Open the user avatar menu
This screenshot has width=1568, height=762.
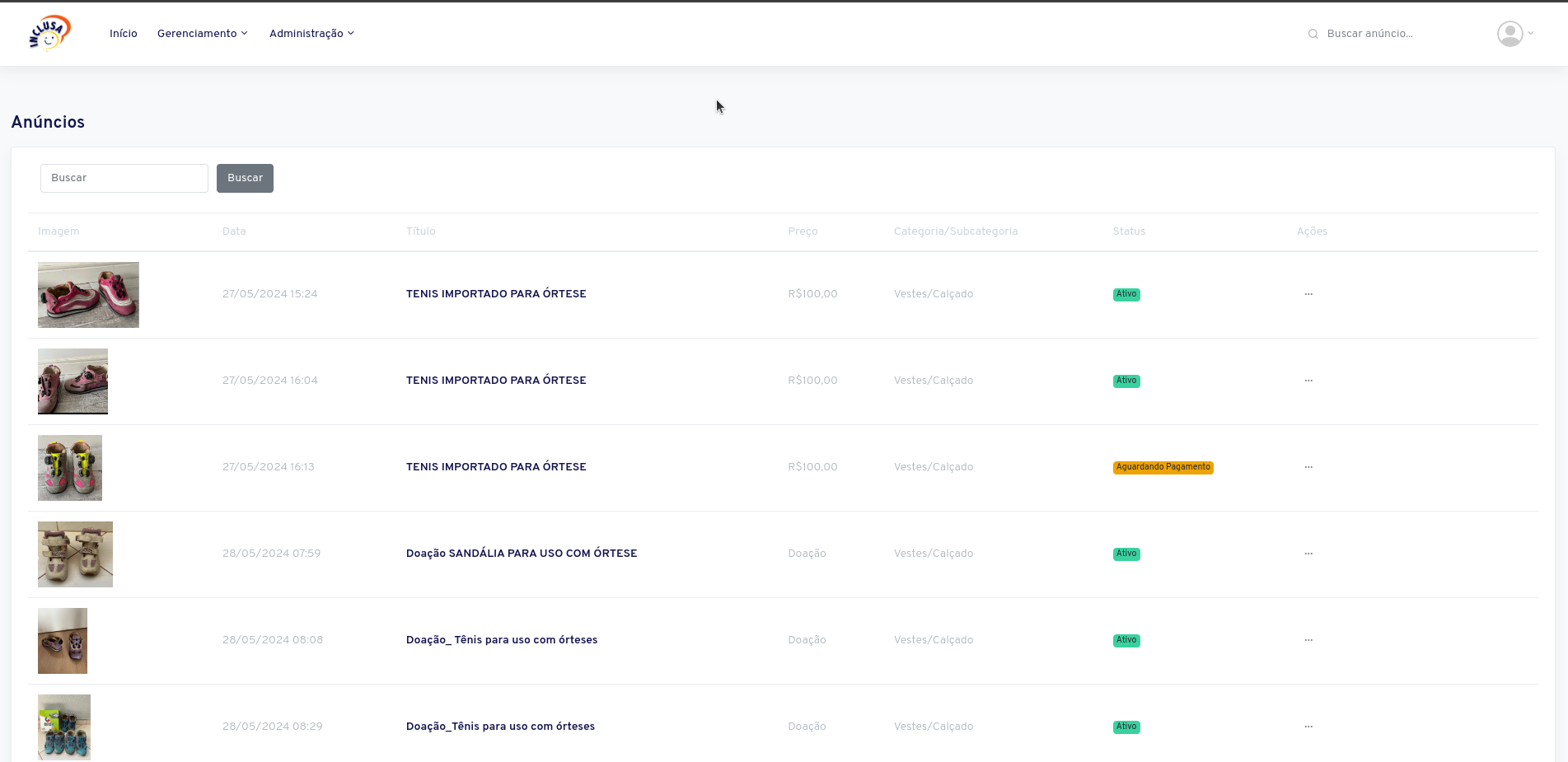coord(1514,34)
